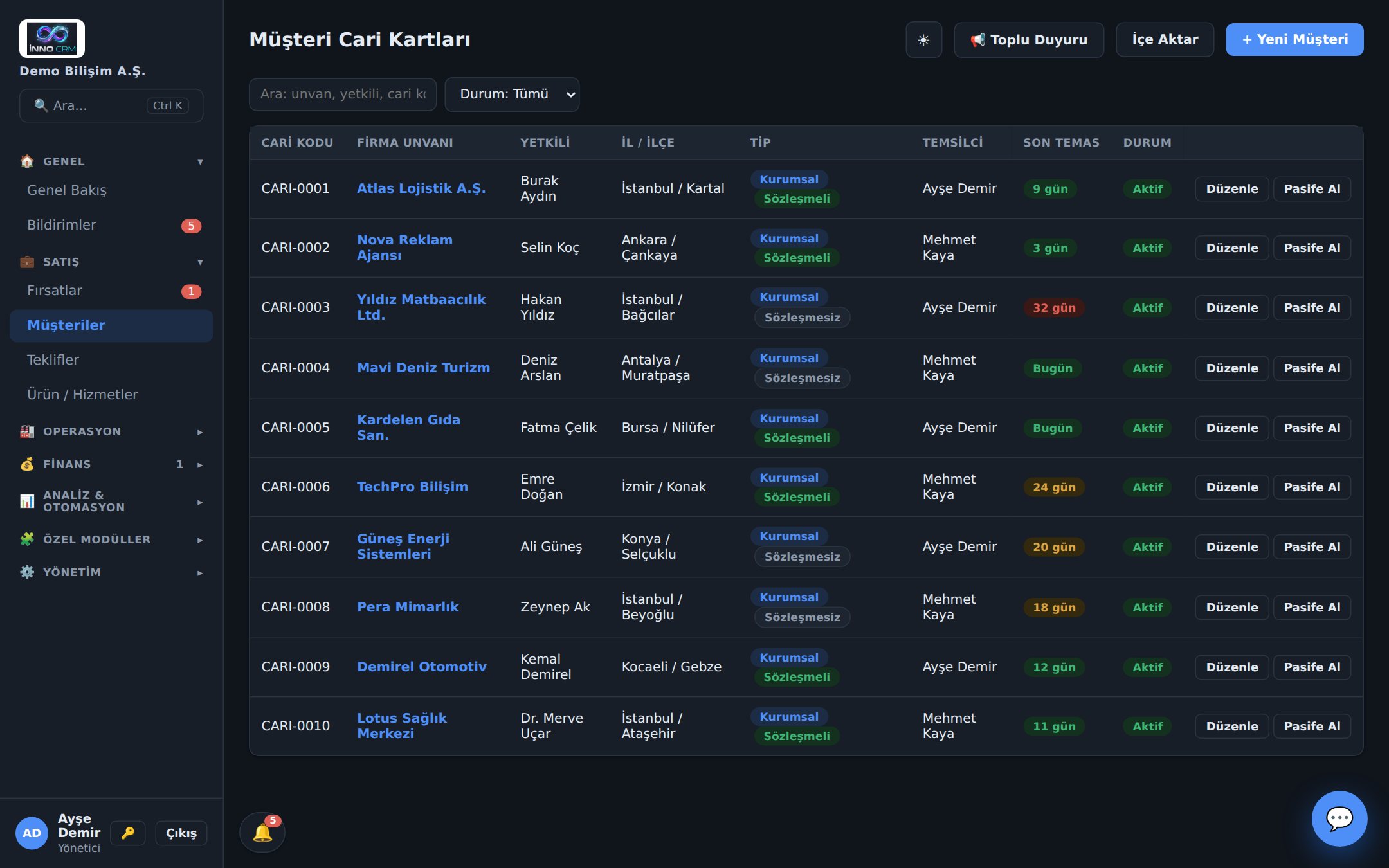Viewport: 1389px width, 868px height.
Task: Click the house icon next to GENEL
Action: coord(27,161)
